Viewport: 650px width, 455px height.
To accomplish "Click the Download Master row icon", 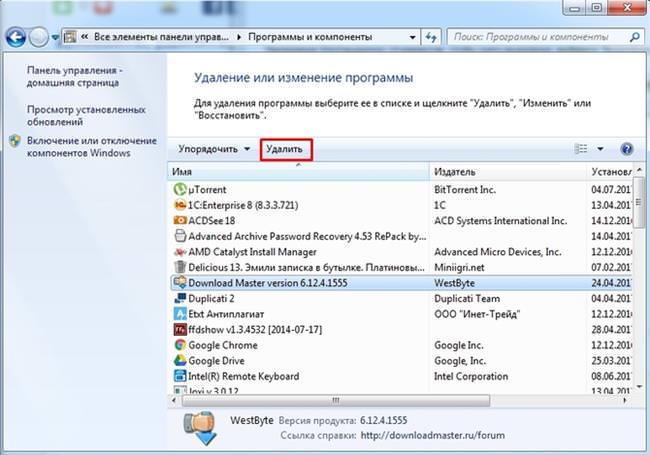I will (180, 283).
